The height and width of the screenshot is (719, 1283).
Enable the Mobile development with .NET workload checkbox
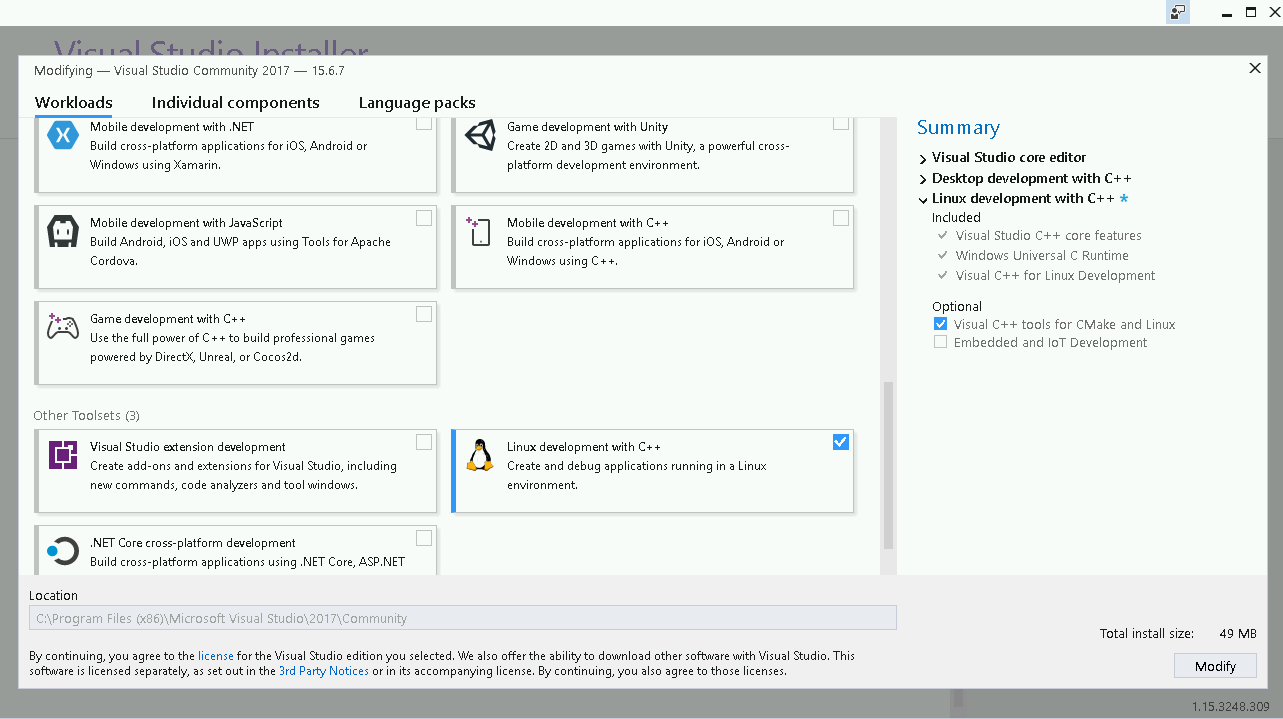tap(424, 123)
